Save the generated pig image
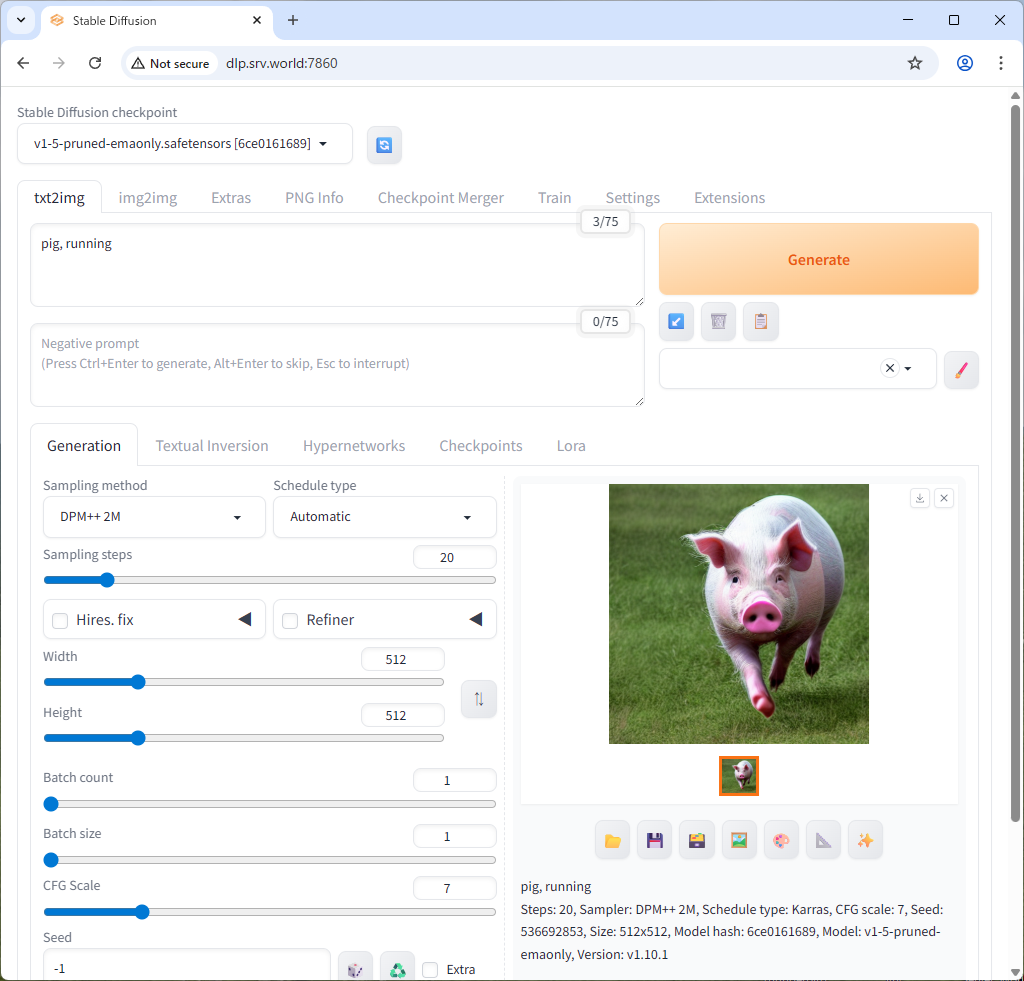The width and height of the screenshot is (1024, 981). tap(655, 841)
